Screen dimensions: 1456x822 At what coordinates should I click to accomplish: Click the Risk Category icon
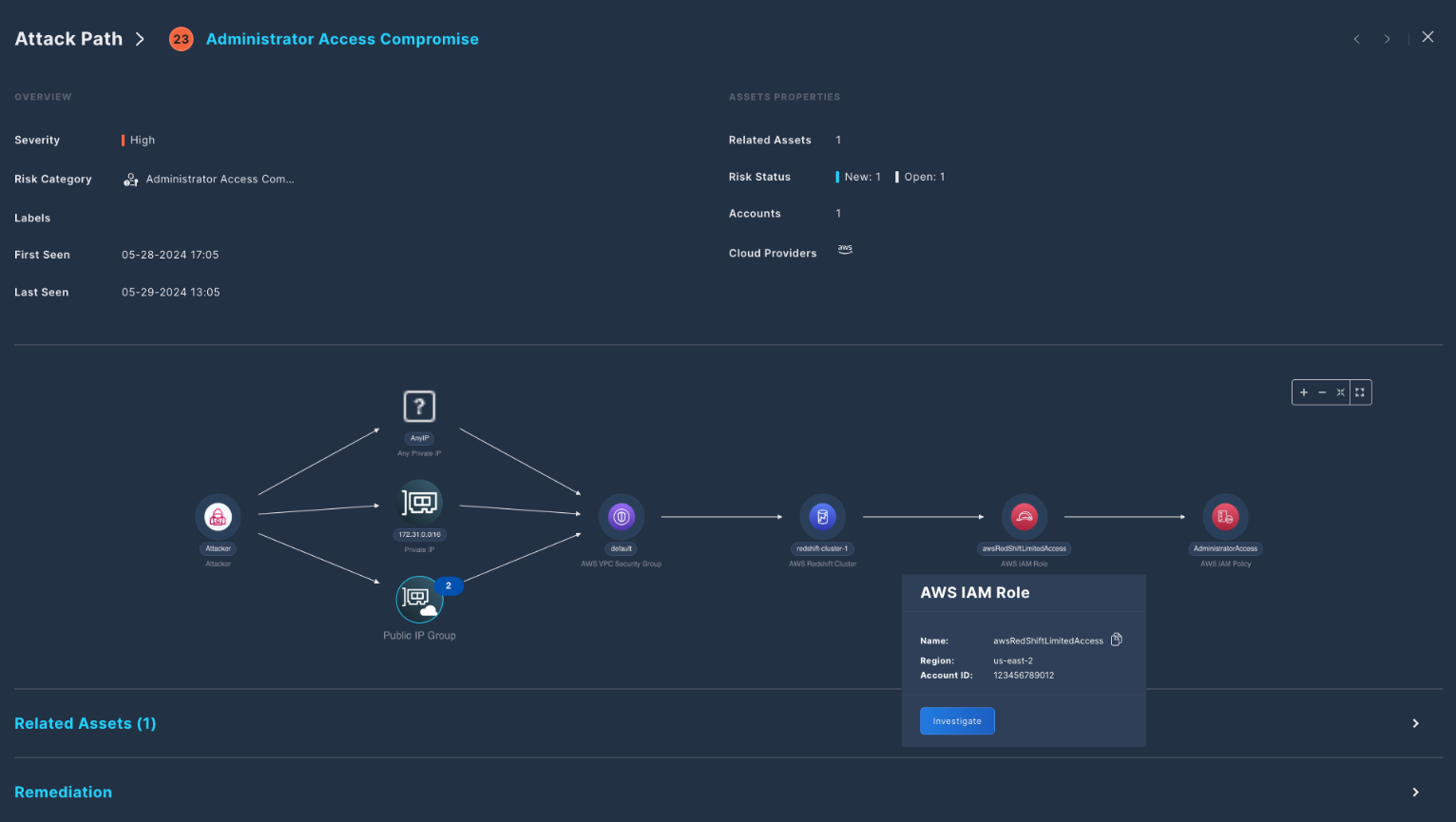(x=131, y=180)
